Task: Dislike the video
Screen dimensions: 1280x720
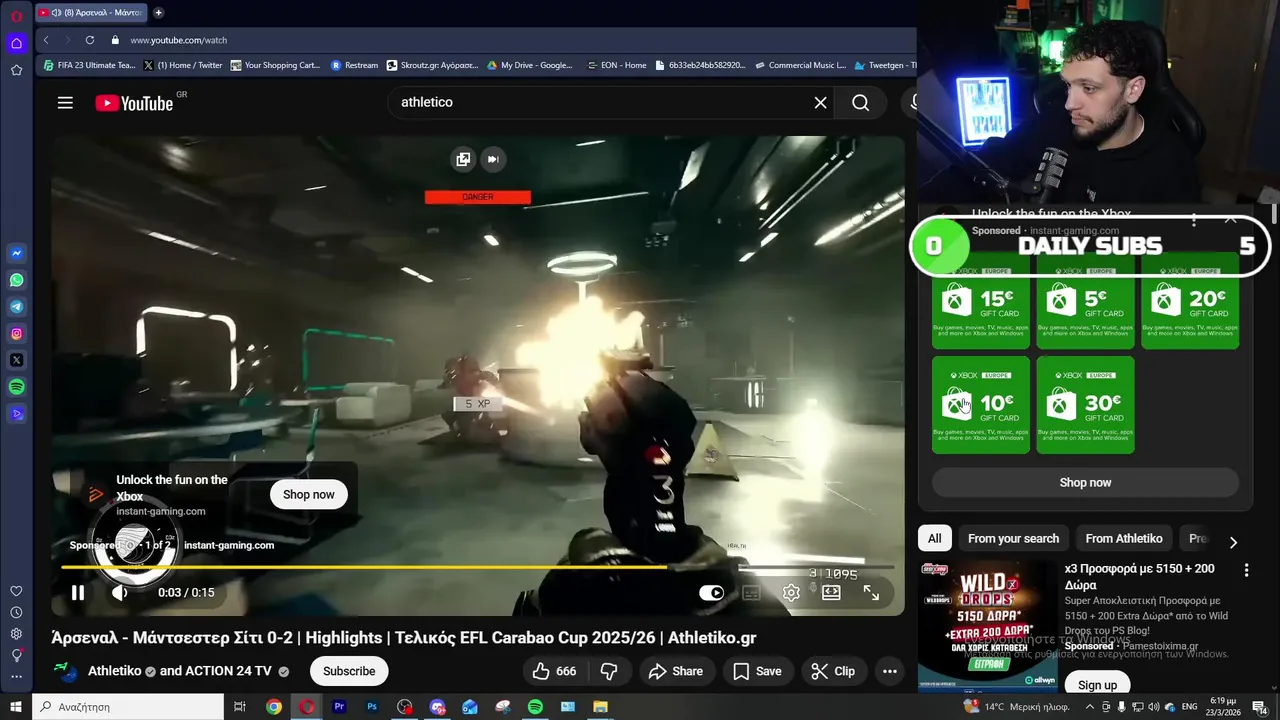Action: click(609, 671)
